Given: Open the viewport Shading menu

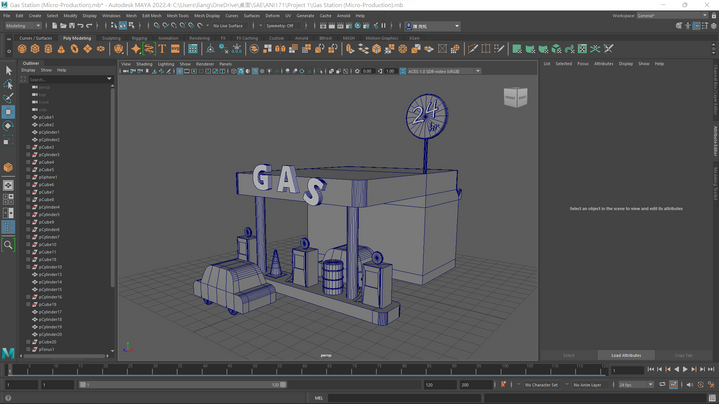Looking at the screenshot, I should (144, 64).
